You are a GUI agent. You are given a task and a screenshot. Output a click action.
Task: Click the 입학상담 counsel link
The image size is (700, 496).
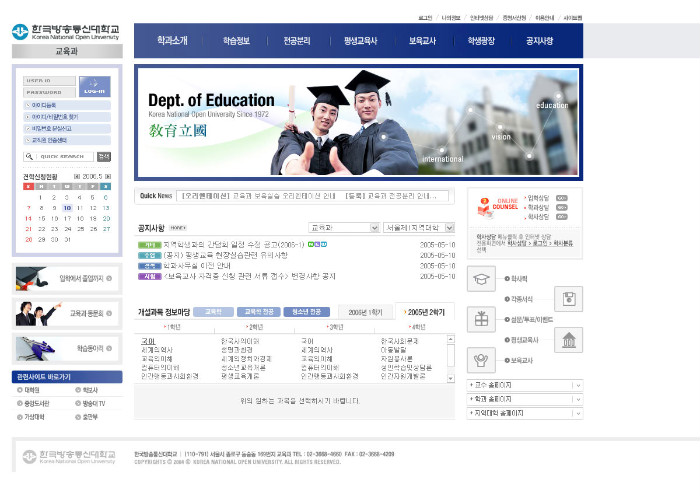click(x=538, y=198)
